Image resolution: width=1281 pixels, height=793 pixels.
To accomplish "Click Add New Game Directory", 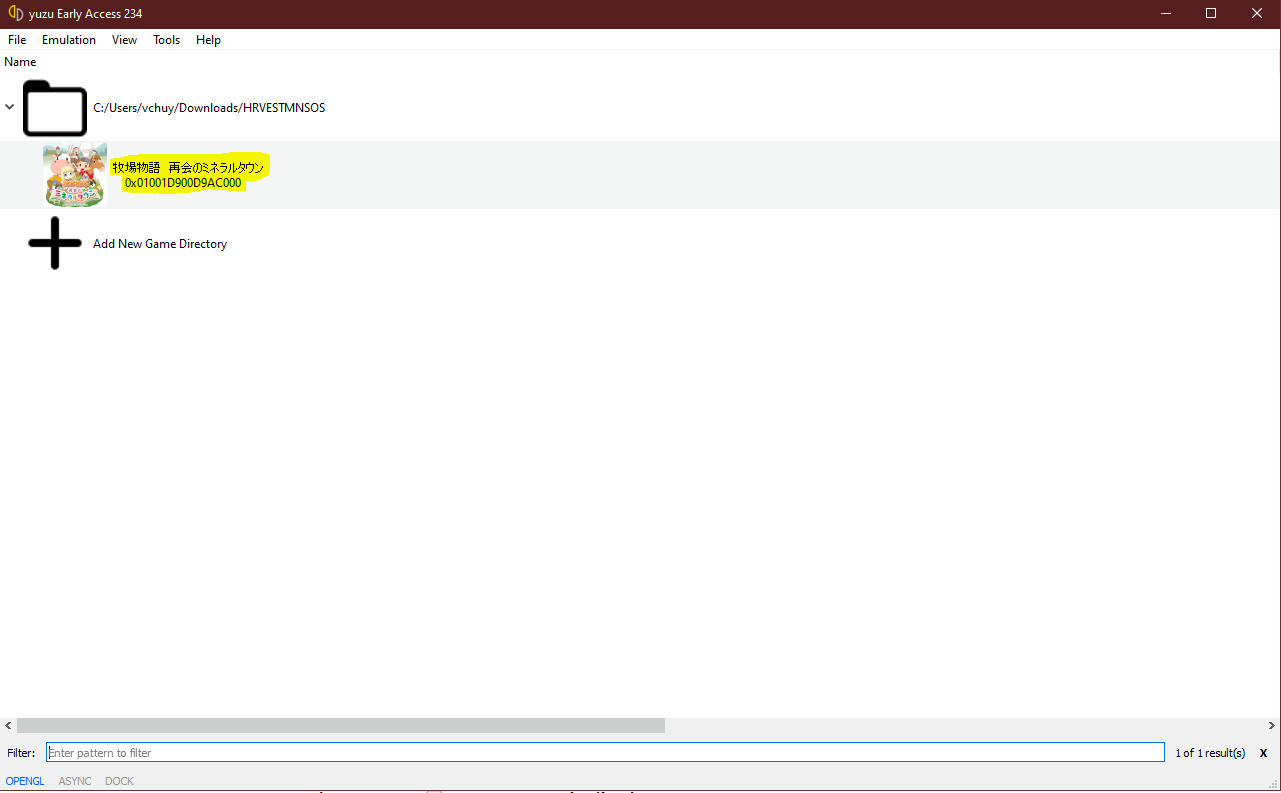I will point(160,244).
